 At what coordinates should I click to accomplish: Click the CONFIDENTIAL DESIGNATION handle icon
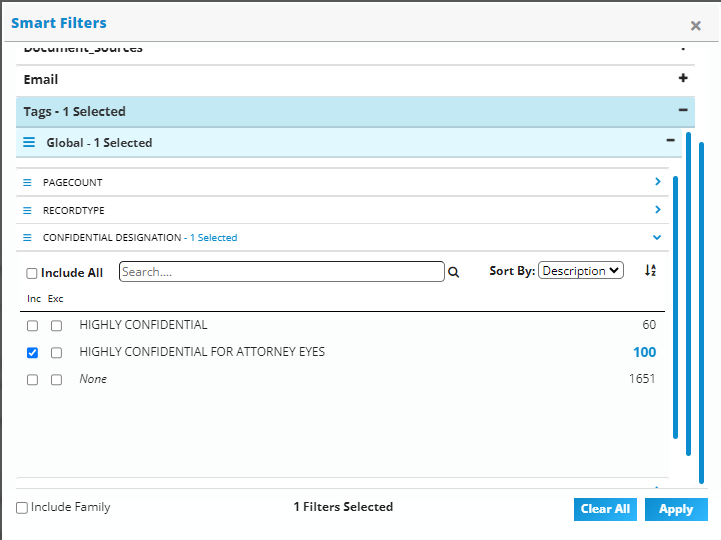click(x=28, y=238)
